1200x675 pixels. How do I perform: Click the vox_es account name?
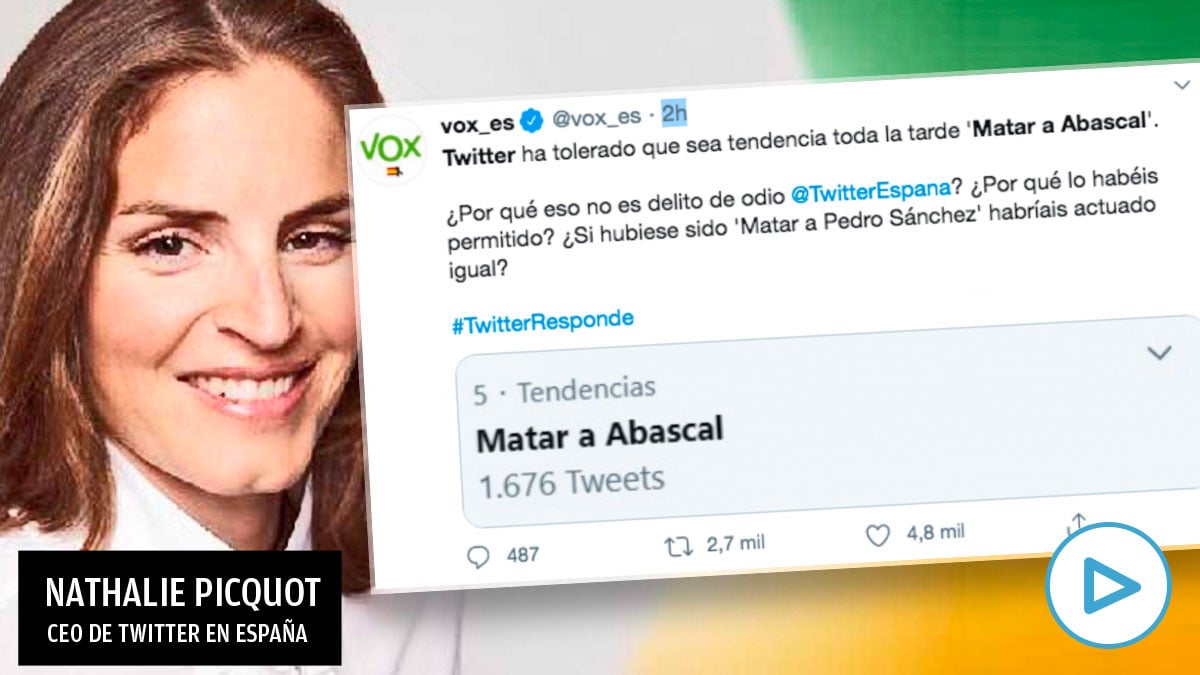click(x=478, y=123)
